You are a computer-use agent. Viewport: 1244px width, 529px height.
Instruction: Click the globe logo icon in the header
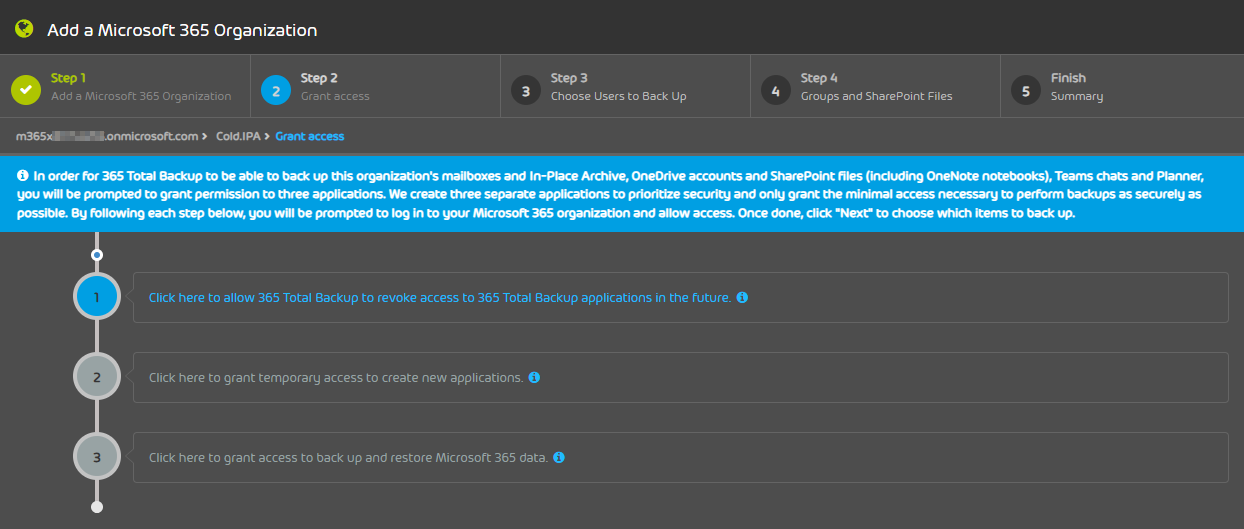coord(25,29)
